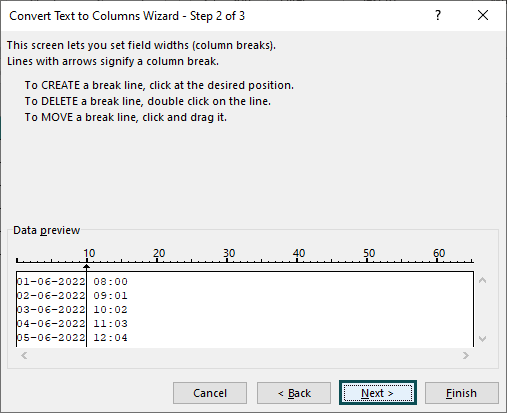Viewport: 507px width, 413px height.
Task: Click the time value 11:03
Action: 110,324
